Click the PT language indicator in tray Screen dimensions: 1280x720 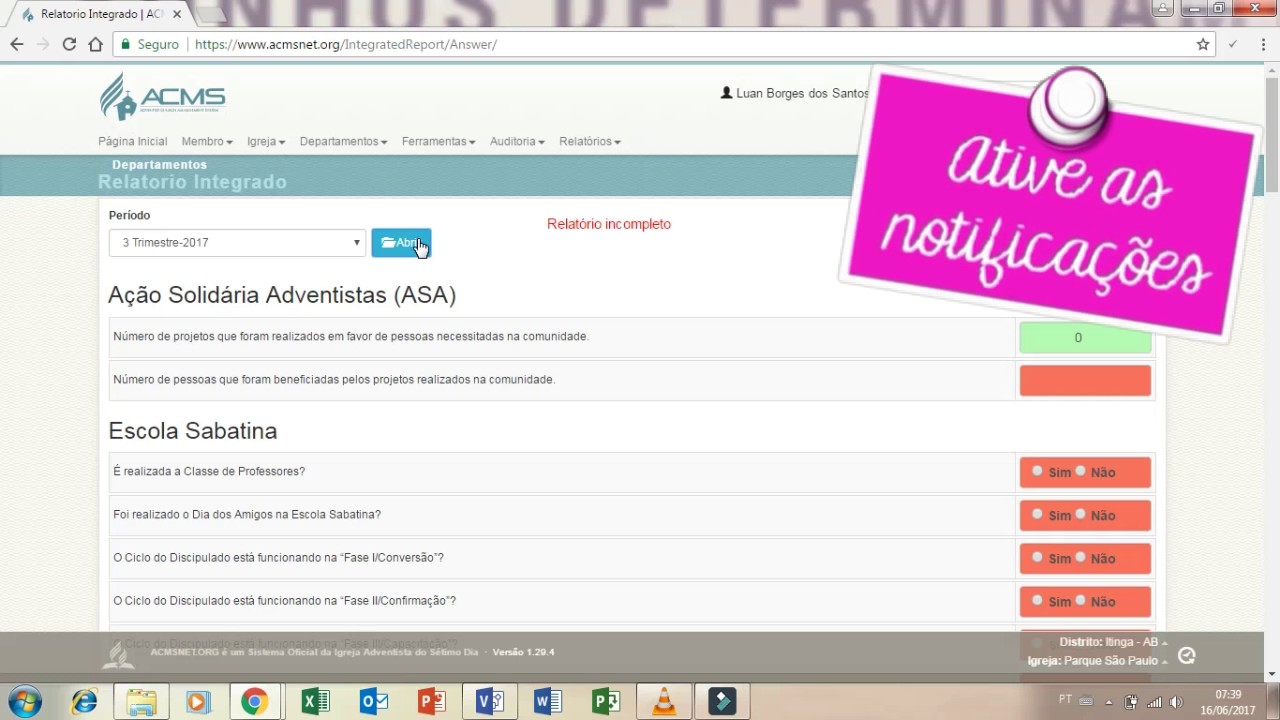point(1066,700)
